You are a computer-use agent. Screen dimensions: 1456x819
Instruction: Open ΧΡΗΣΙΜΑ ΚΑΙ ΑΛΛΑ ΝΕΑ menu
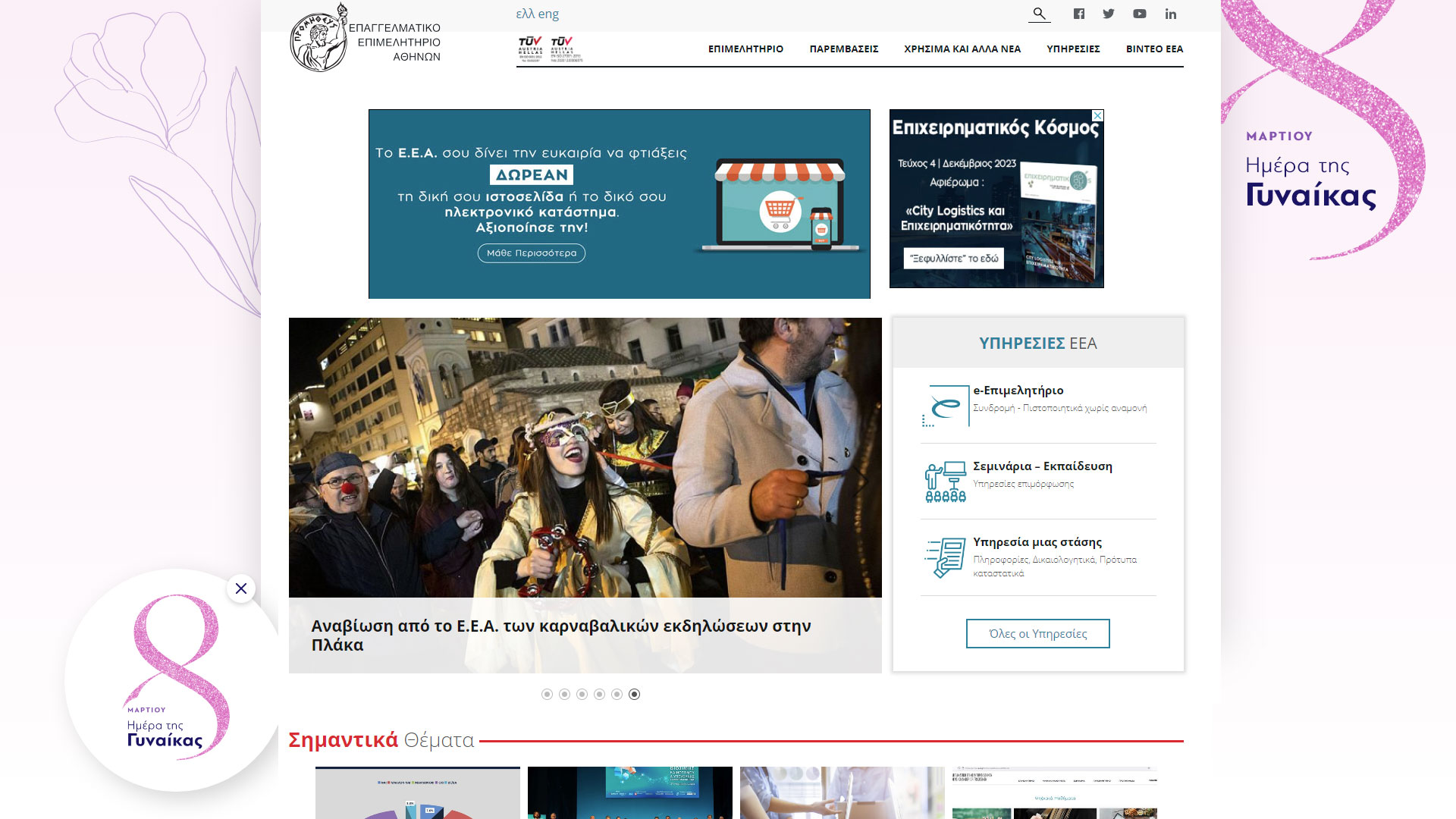pyautogui.click(x=962, y=49)
